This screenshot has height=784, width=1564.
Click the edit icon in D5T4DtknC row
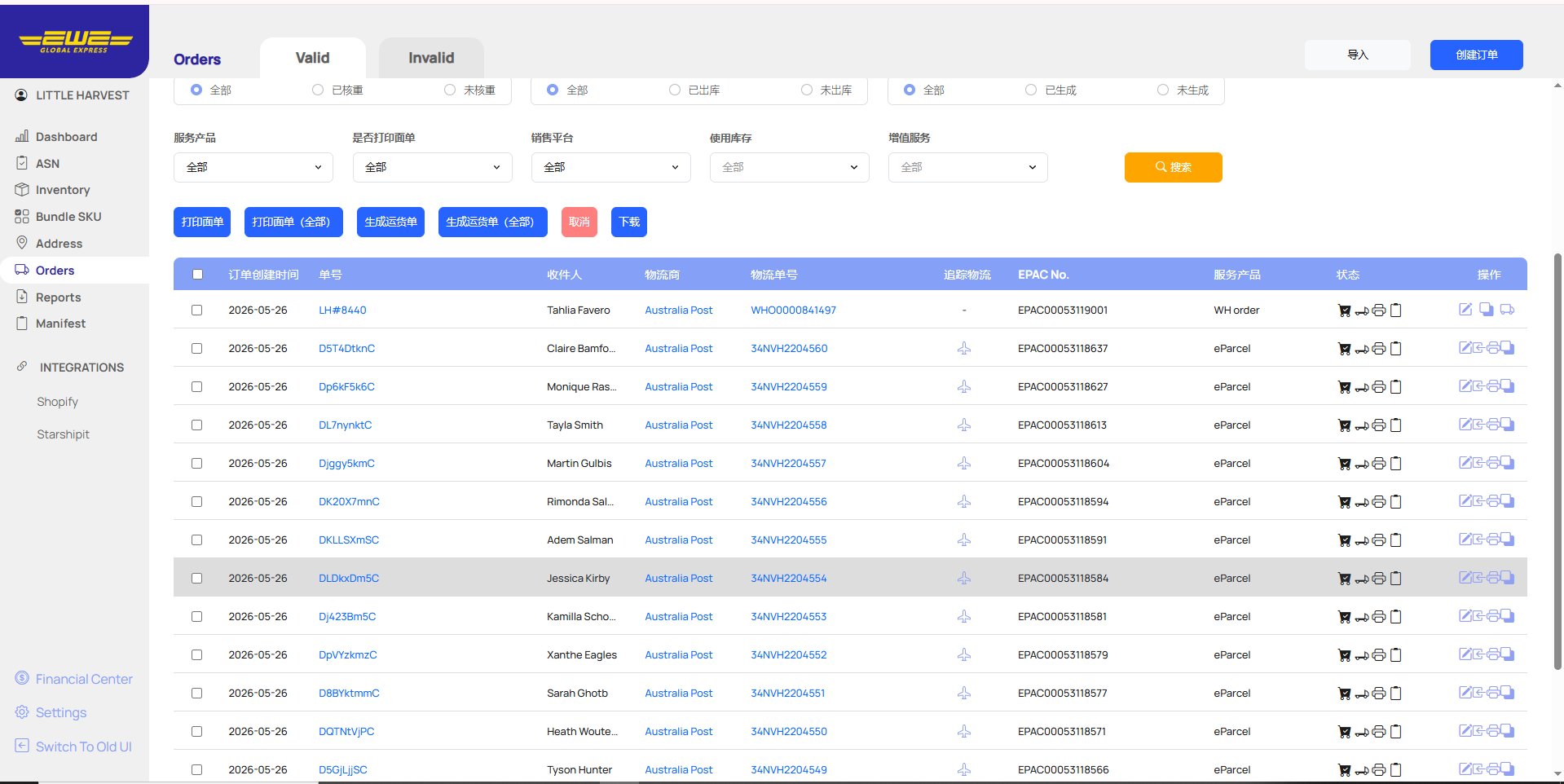(1465, 348)
